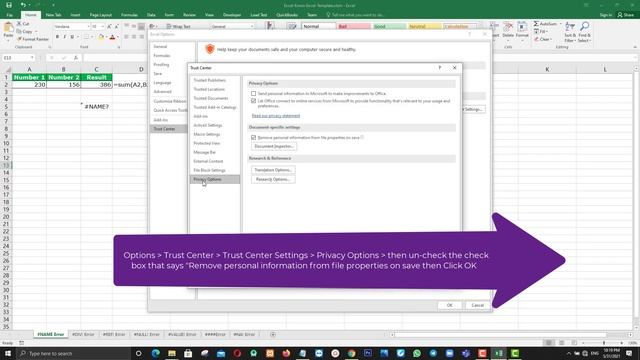Open Chrome from the taskbar
This screenshot has height=360, width=640.
point(351,353)
